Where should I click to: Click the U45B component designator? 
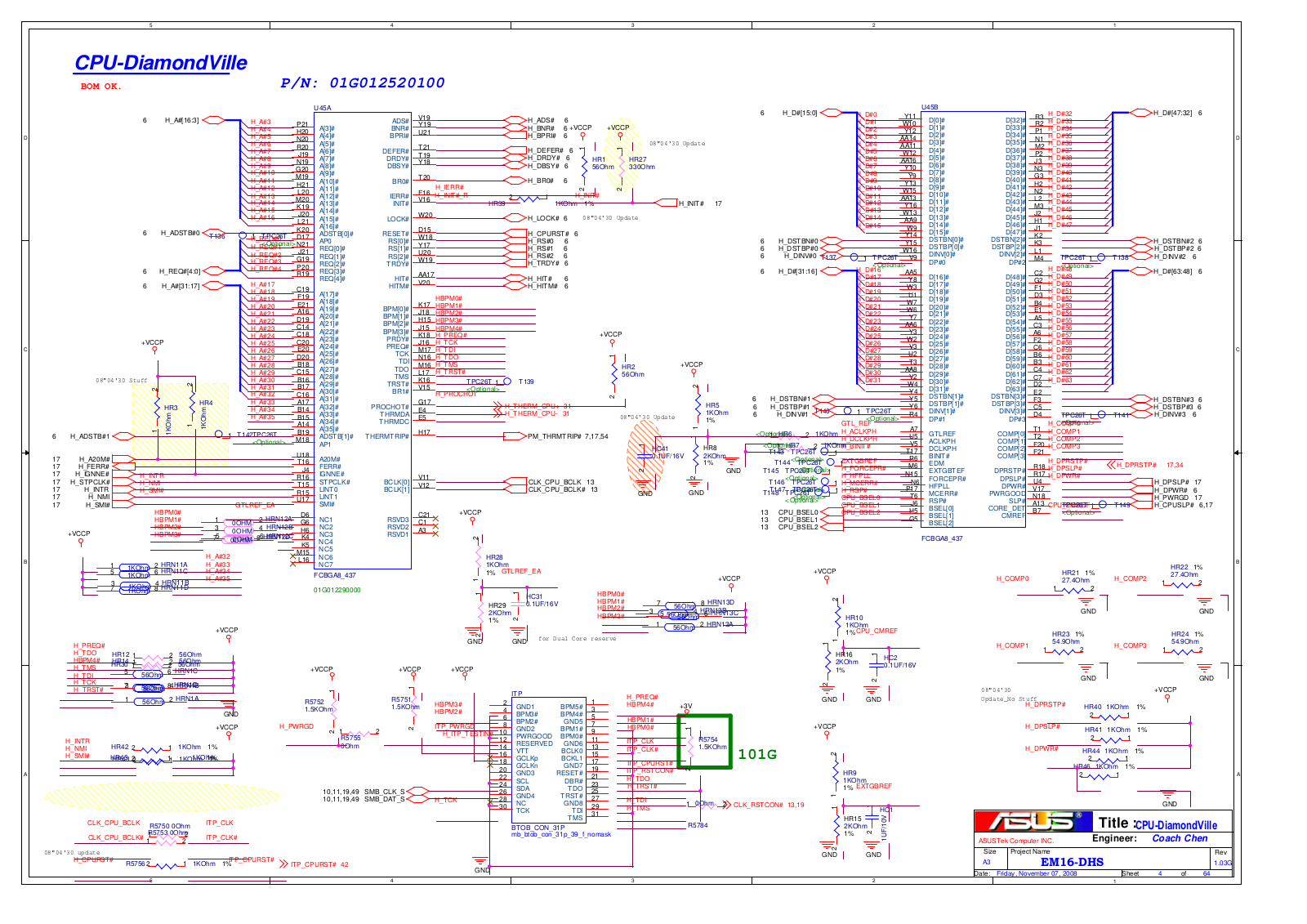click(x=930, y=107)
